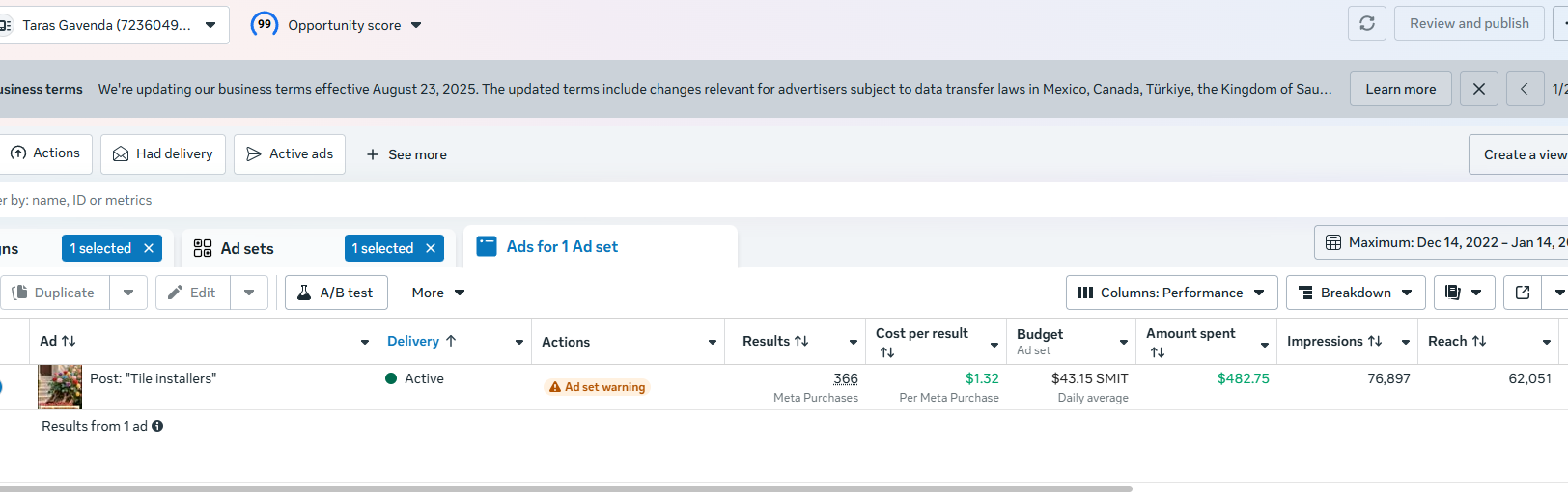
Task: Open the Columns: Performance dropdown
Action: pyautogui.click(x=1171, y=293)
